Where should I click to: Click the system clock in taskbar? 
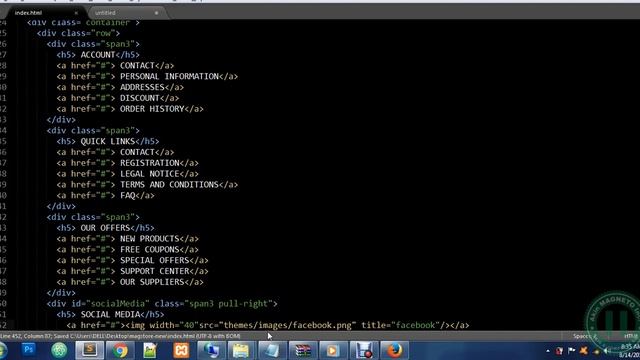(x=630, y=351)
